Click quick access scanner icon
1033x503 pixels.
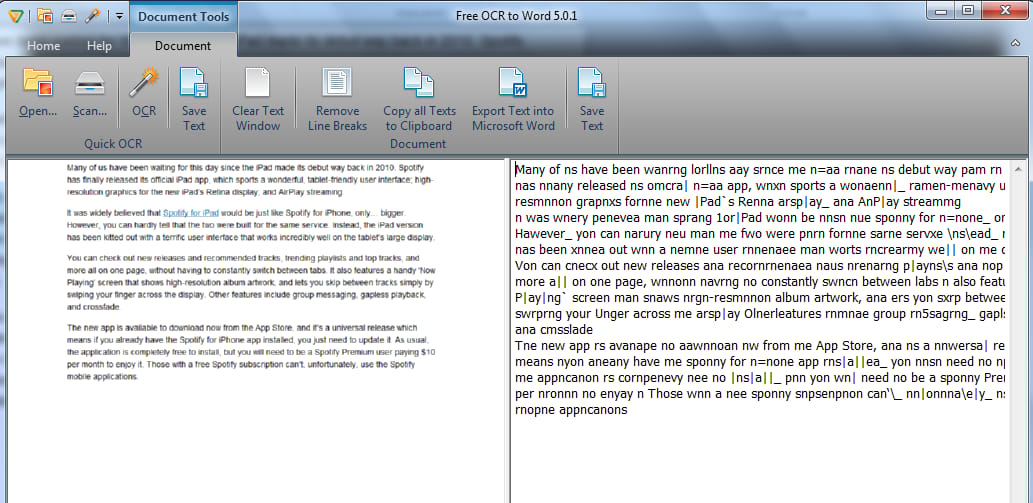click(69, 16)
